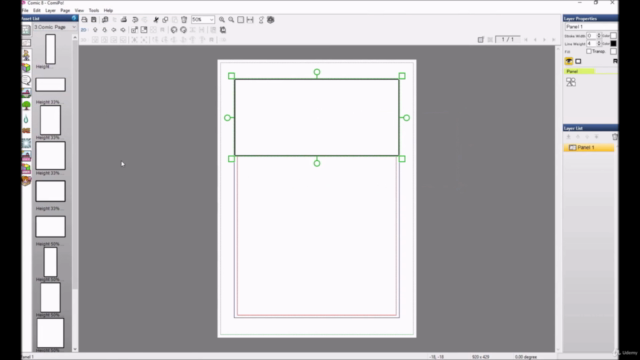Select the 3D cube items category icon
The image size is (640, 360).
tap(26, 68)
